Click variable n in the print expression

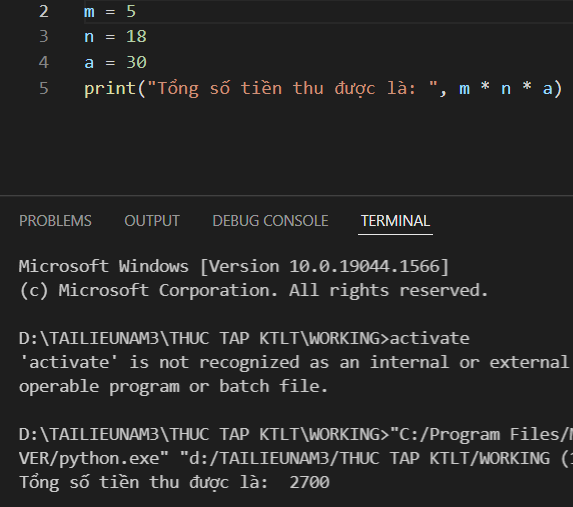(x=506, y=89)
